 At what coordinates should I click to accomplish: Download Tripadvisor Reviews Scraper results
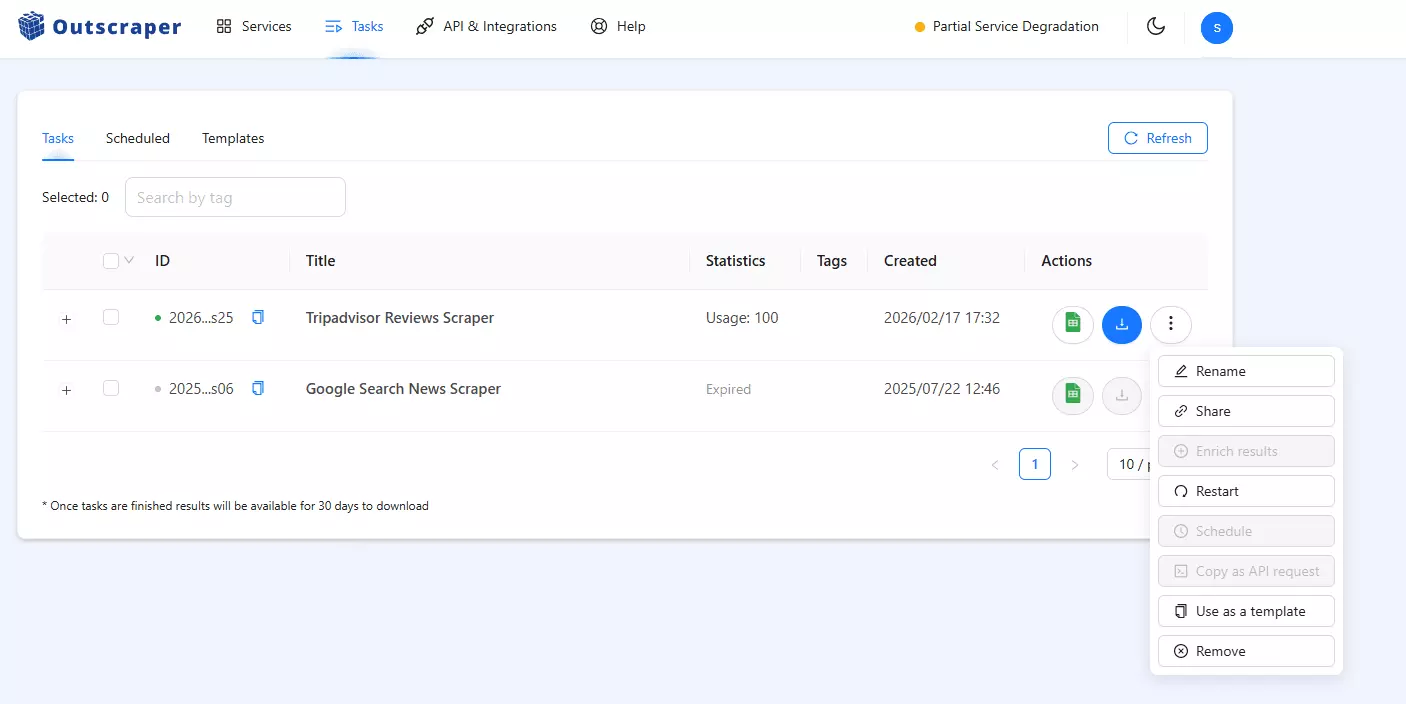coord(1121,324)
